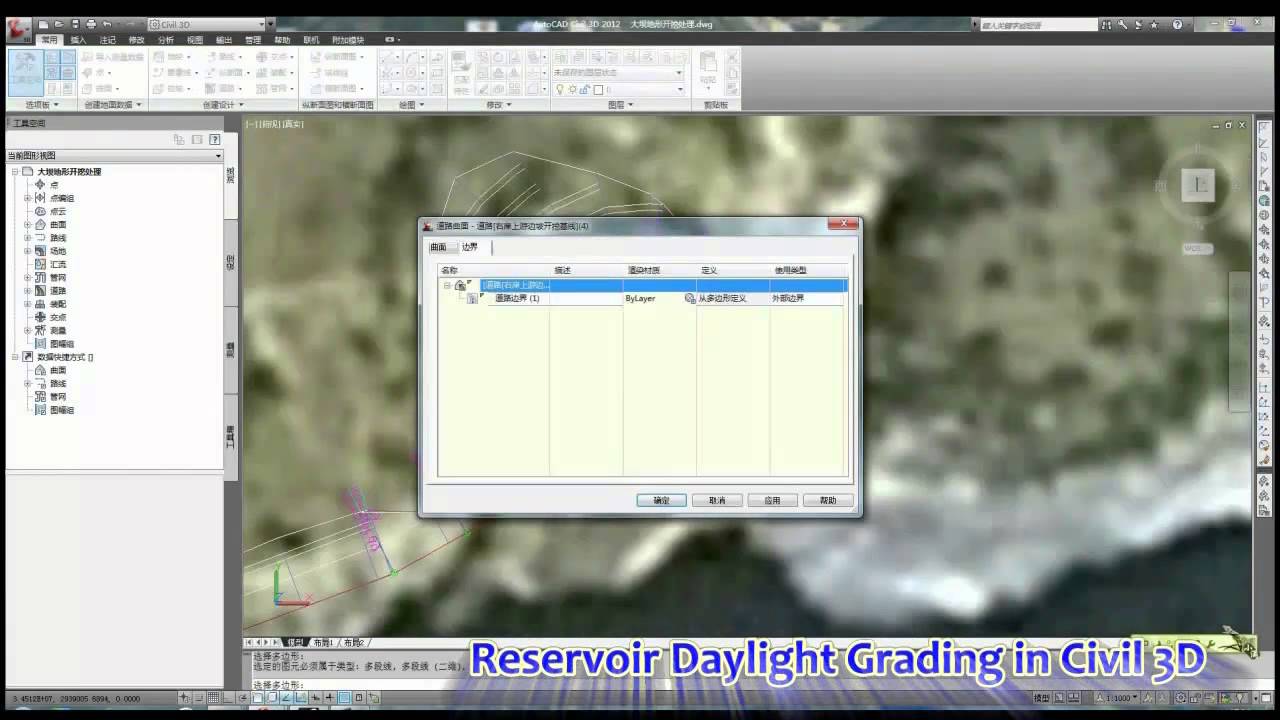
Task: Click the Open file icon in quick access toolbar
Action: coord(60,24)
